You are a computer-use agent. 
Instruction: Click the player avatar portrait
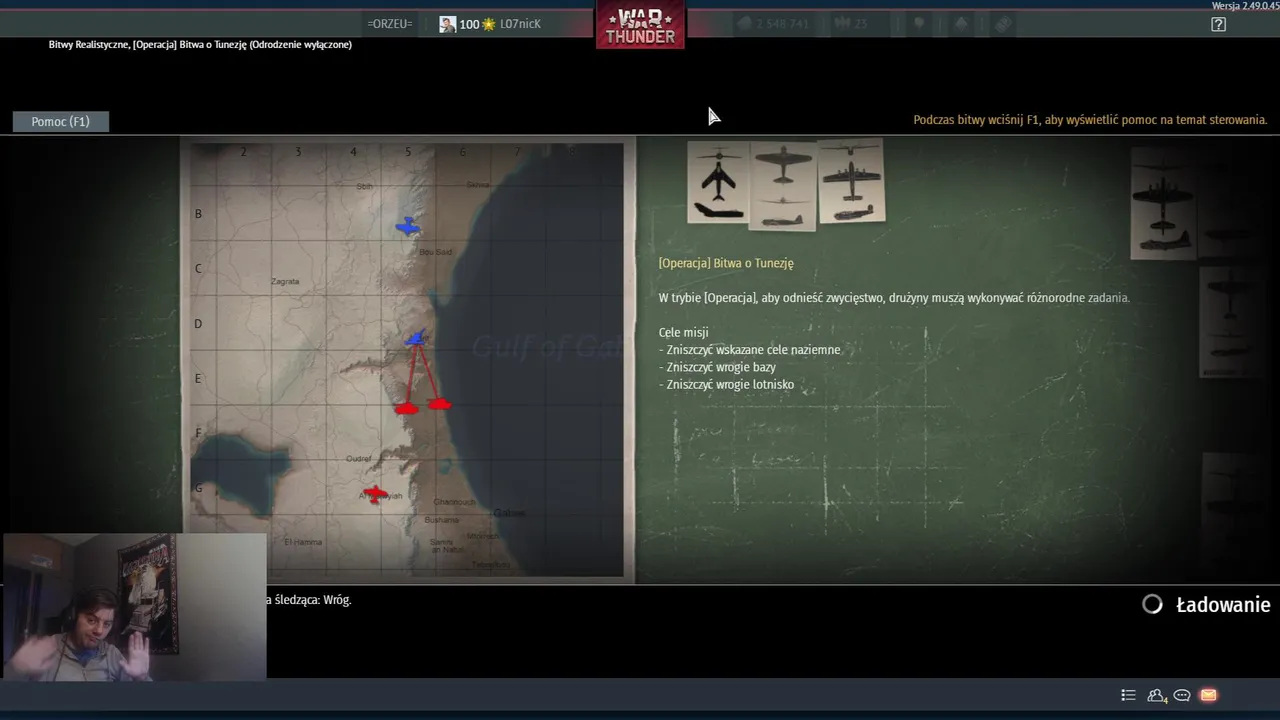pos(448,24)
